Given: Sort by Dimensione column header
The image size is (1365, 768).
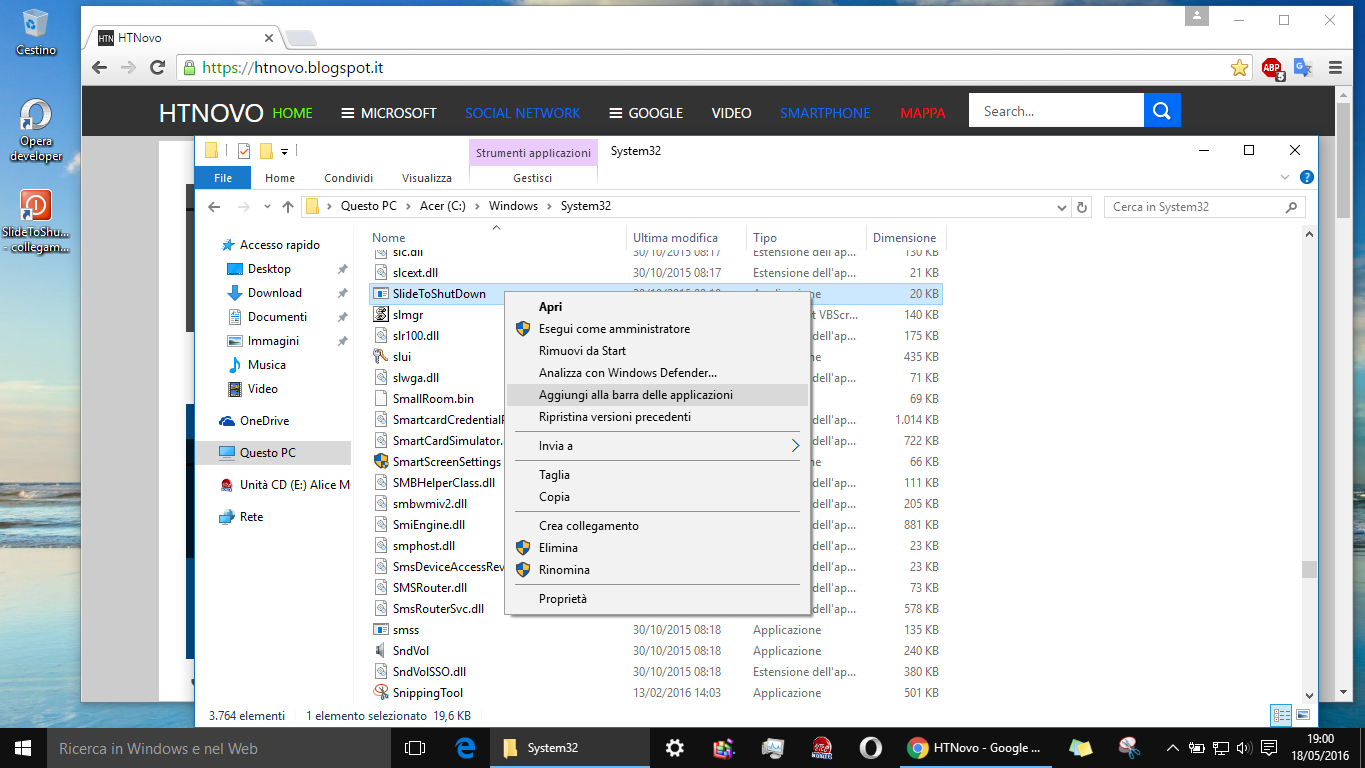Looking at the screenshot, I should point(905,238).
